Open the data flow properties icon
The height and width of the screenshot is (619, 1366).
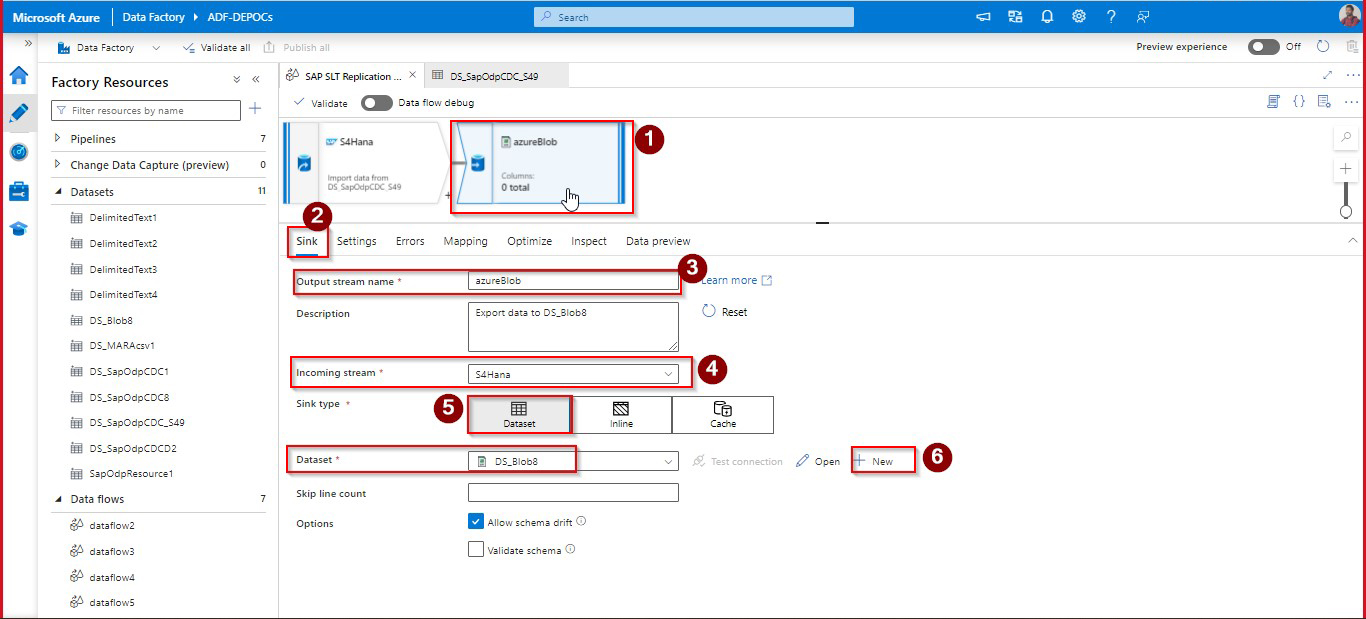pos(1324,102)
